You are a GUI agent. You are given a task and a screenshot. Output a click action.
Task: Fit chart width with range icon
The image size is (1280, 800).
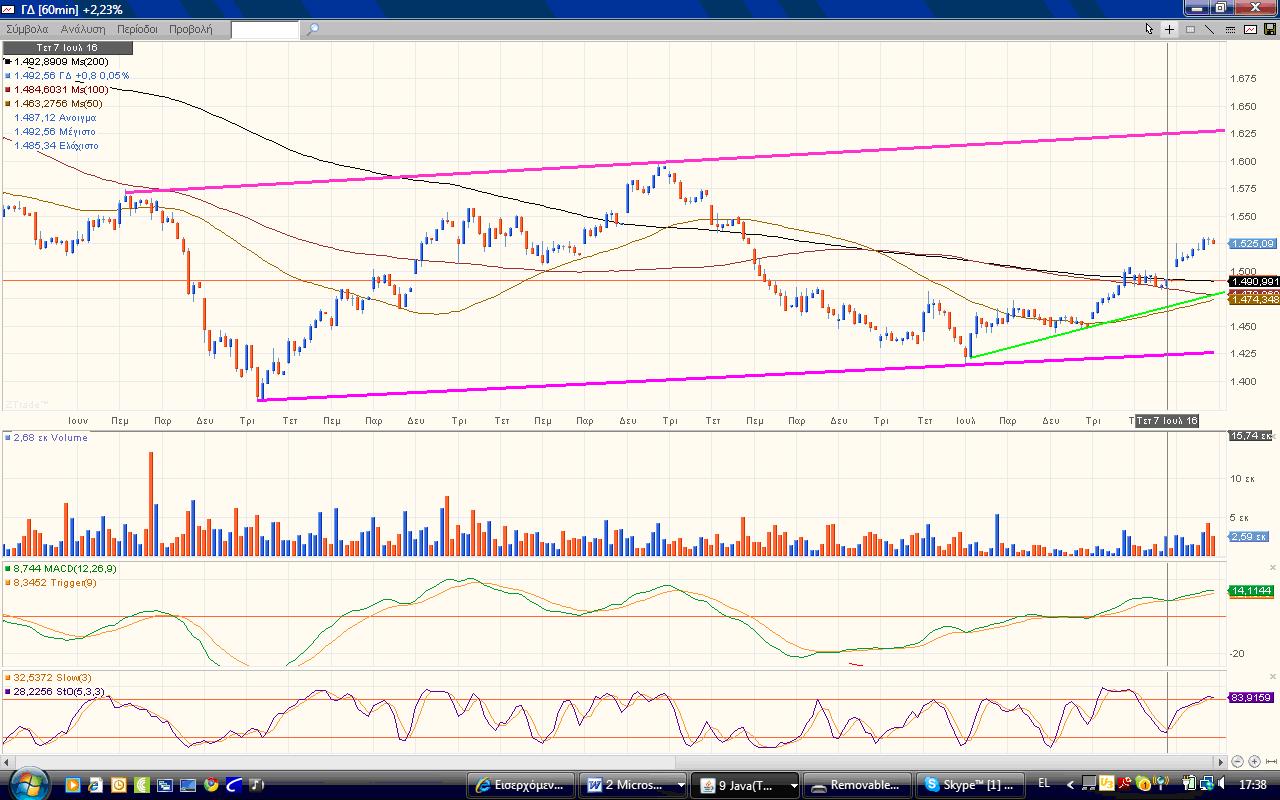click(x=1271, y=761)
